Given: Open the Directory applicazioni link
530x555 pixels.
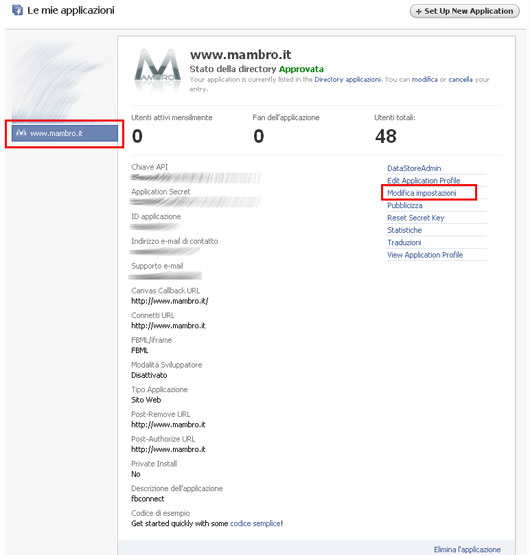Looking at the screenshot, I should (347, 79).
